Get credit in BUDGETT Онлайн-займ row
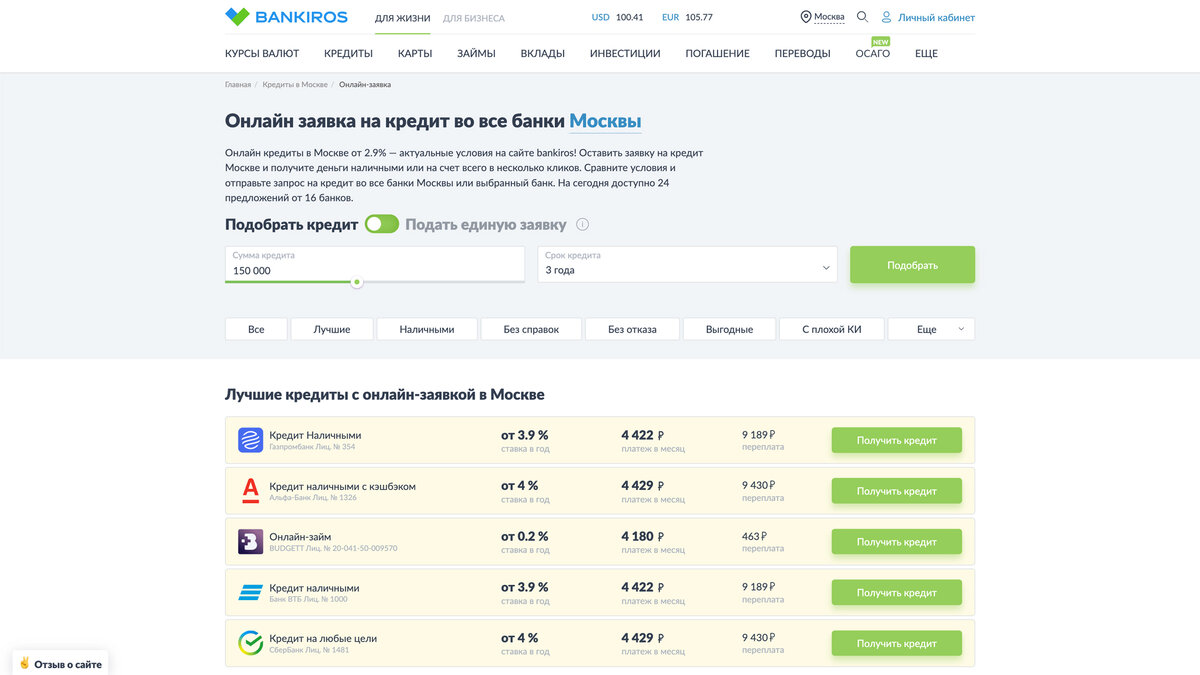Viewport: 1200px width, 675px height. (897, 542)
